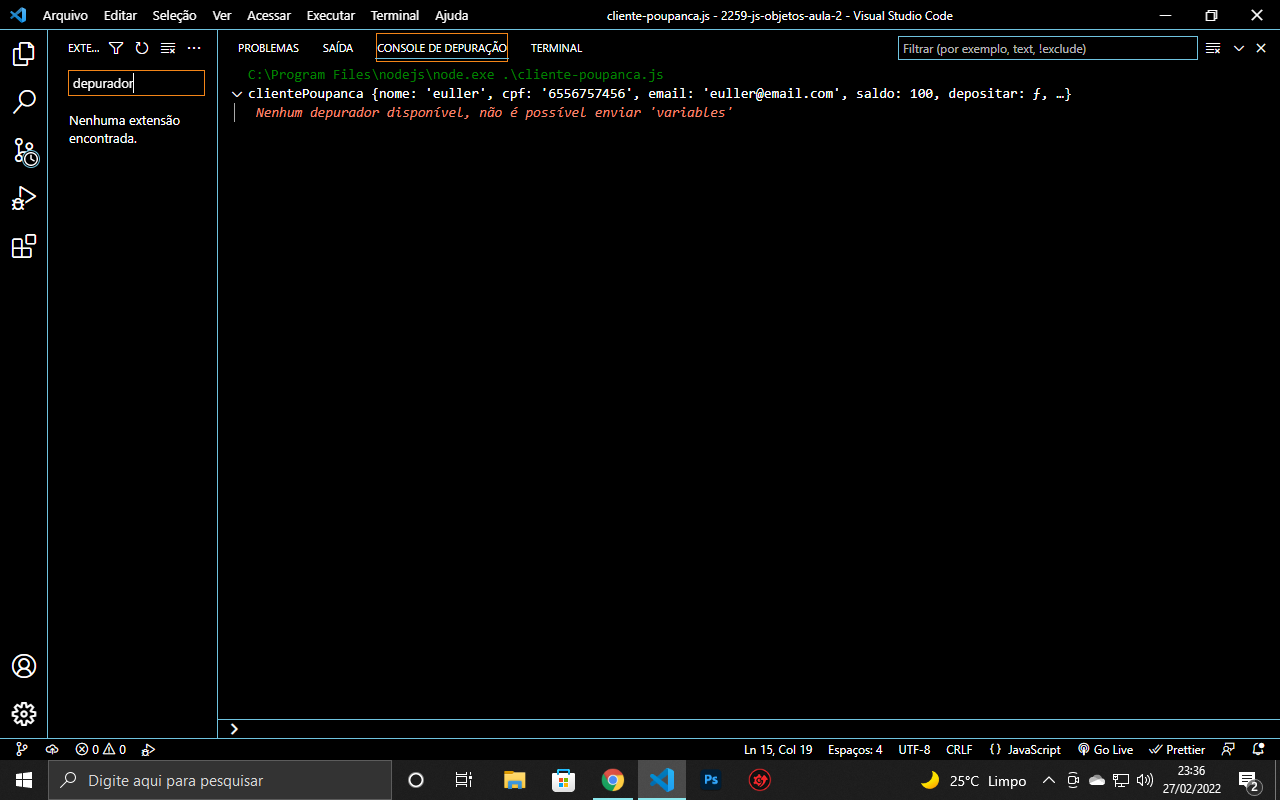Switch to the TERMINAL tab

point(556,48)
